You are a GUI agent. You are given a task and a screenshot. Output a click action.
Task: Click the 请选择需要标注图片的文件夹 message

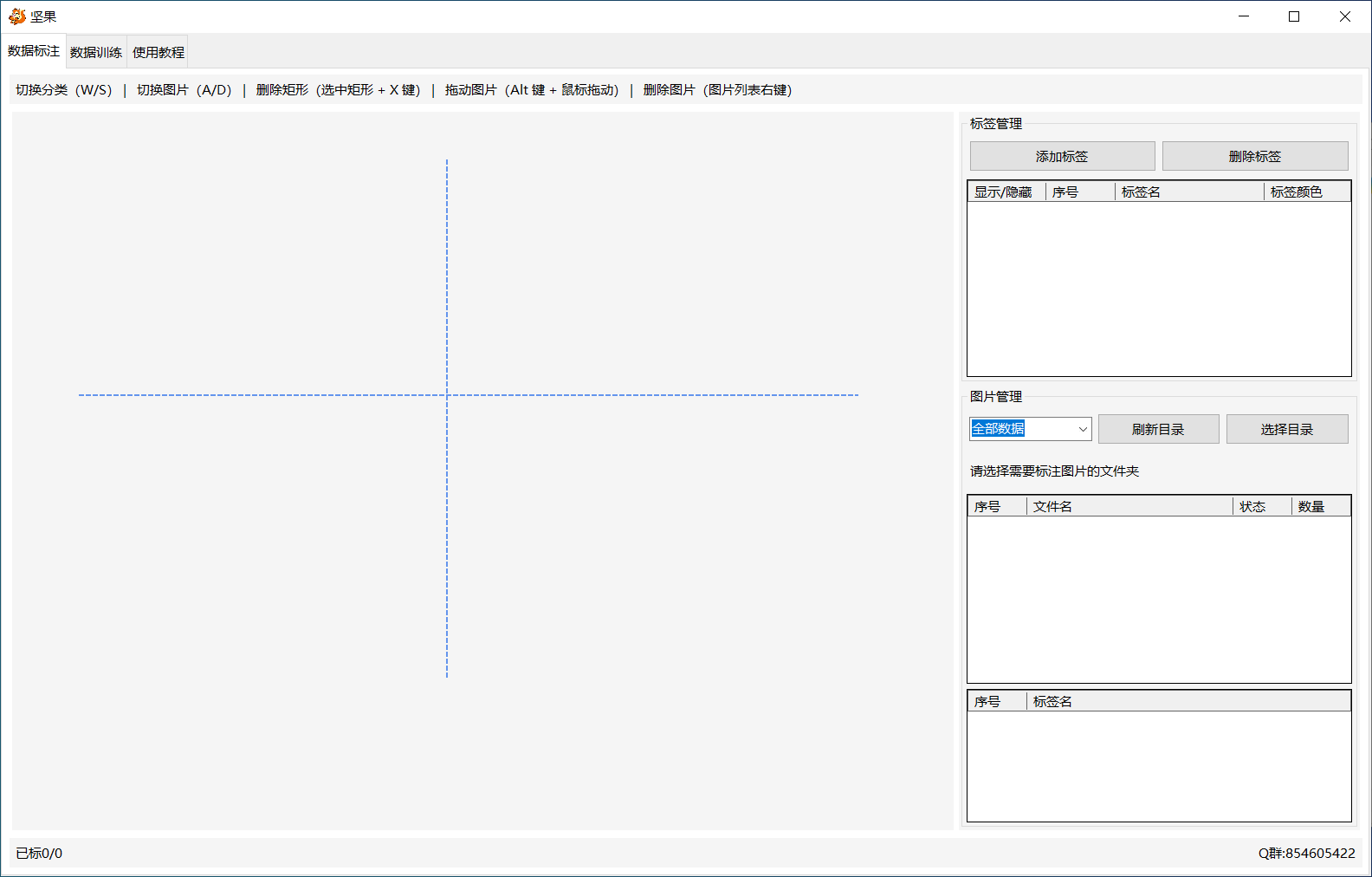click(x=1054, y=471)
